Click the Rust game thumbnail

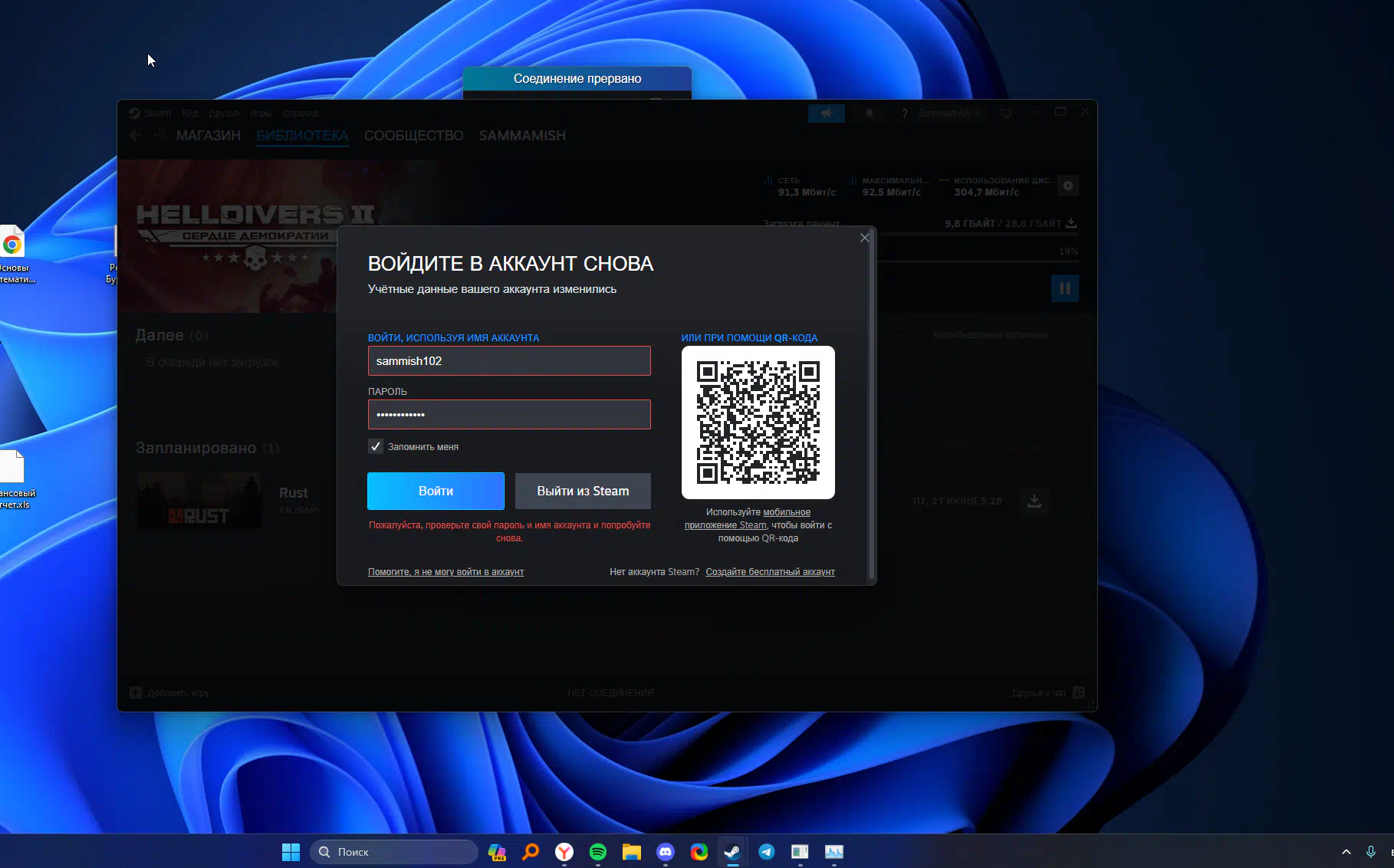pos(199,501)
